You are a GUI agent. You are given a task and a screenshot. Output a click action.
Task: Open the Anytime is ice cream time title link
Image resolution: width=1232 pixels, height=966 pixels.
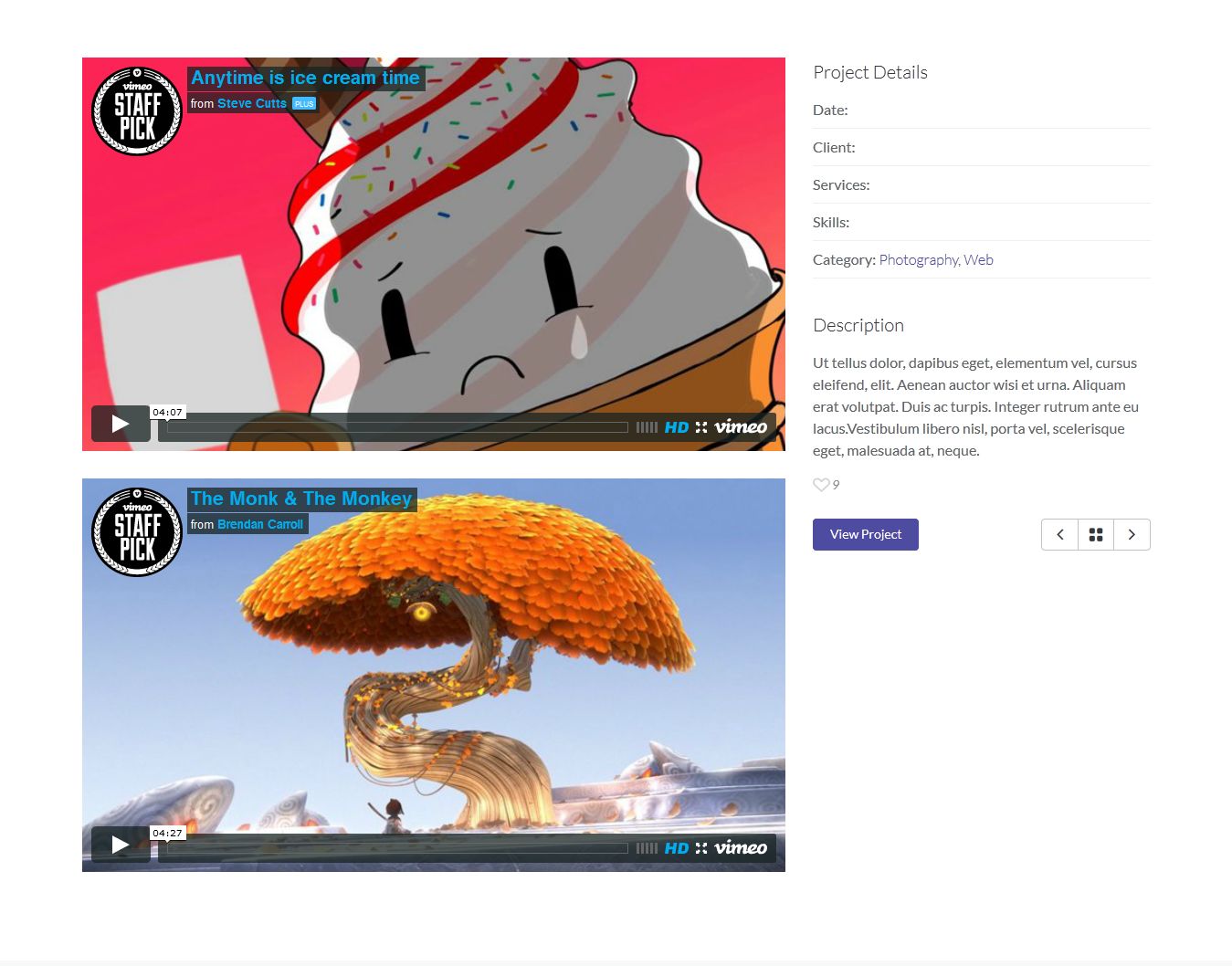click(305, 79)
